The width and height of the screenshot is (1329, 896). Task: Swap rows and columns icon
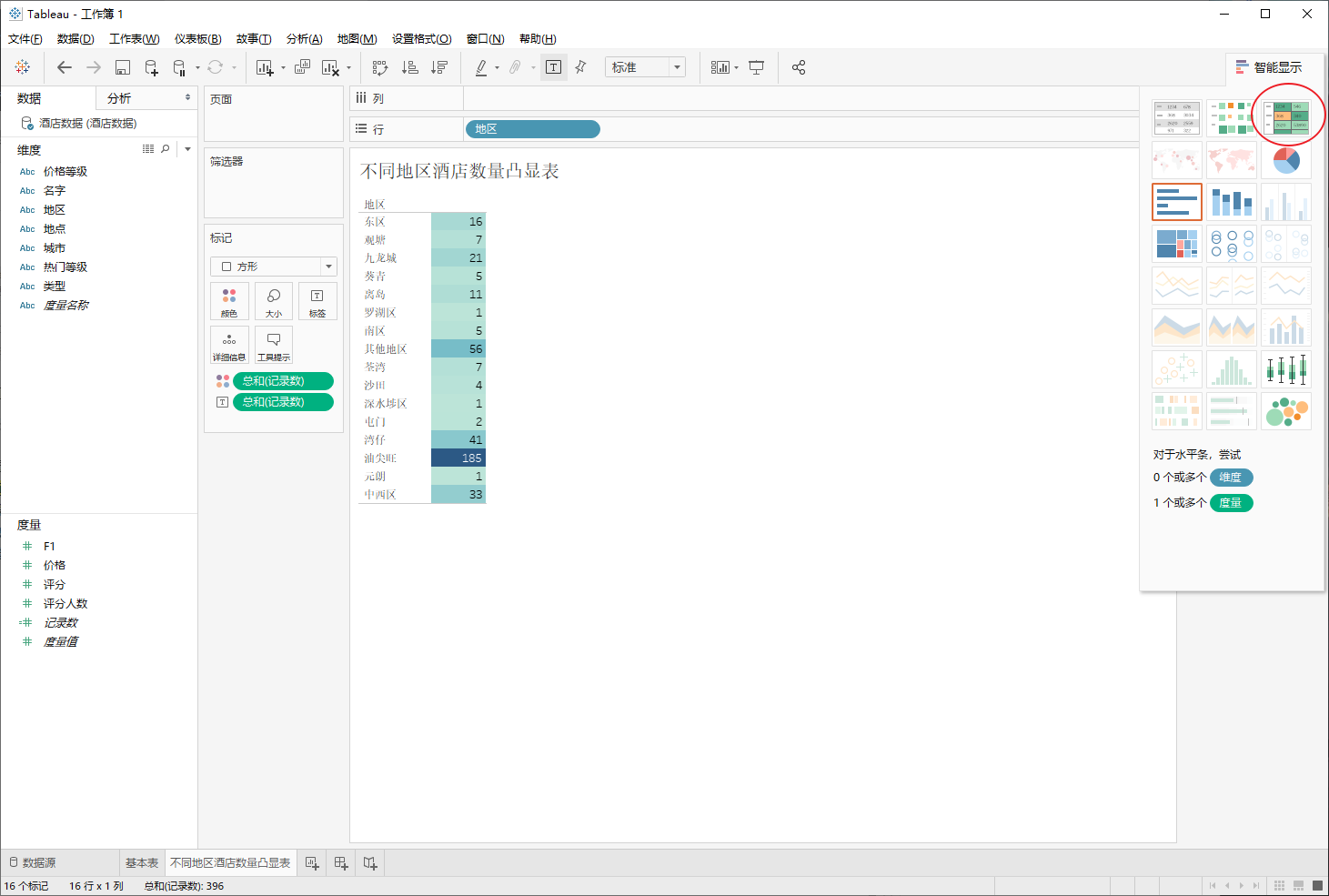point(380,67)
